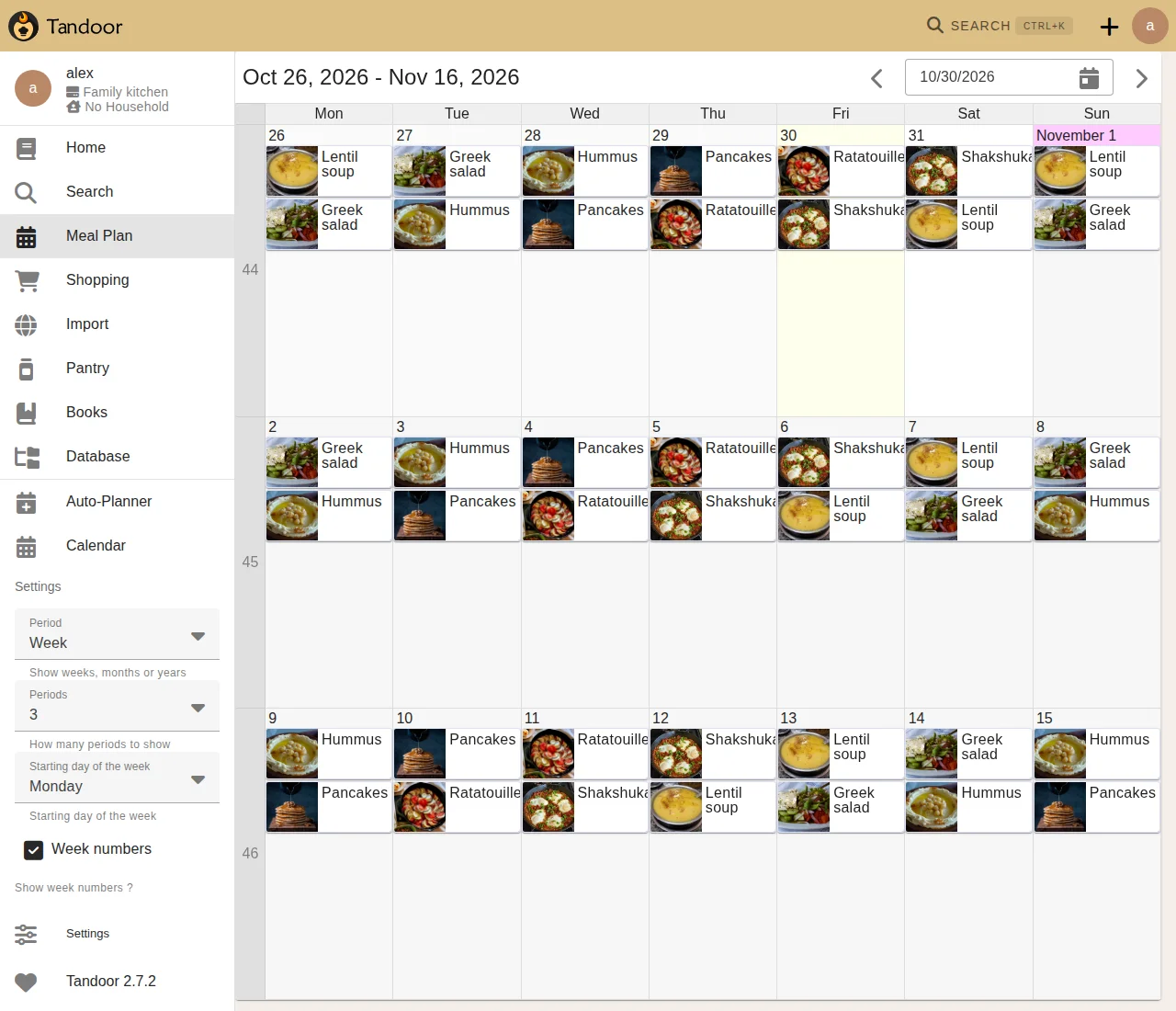This screenshot has height=1011, width=1176.
Task: Open Greek salad meal on Saturday 14
Action: (x=968, y=754)
